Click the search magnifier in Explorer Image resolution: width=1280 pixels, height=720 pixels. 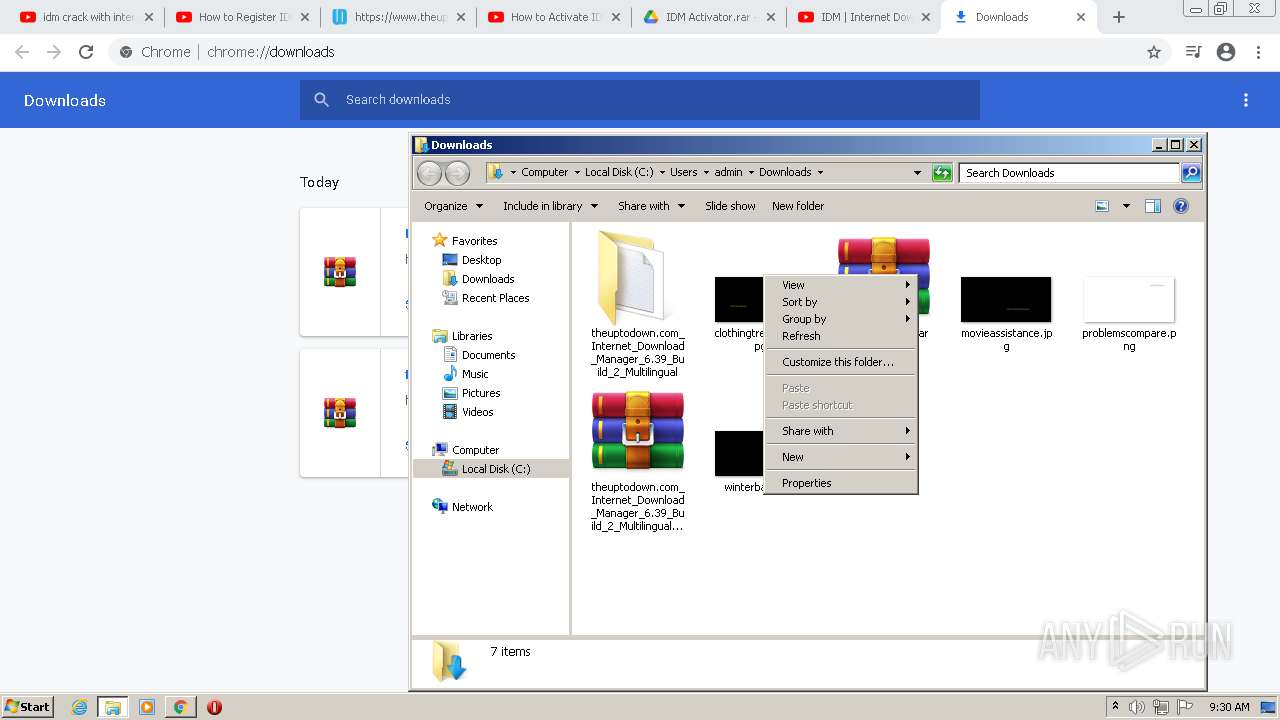pyautogui.click(x=1191, y=173)
